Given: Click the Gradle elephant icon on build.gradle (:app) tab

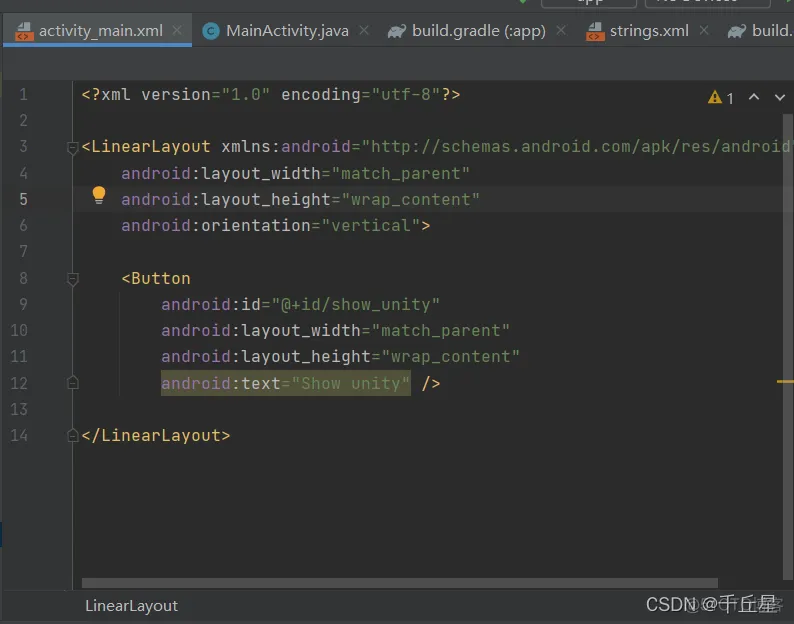Looking at the screenshot, I should coord(396,31).
